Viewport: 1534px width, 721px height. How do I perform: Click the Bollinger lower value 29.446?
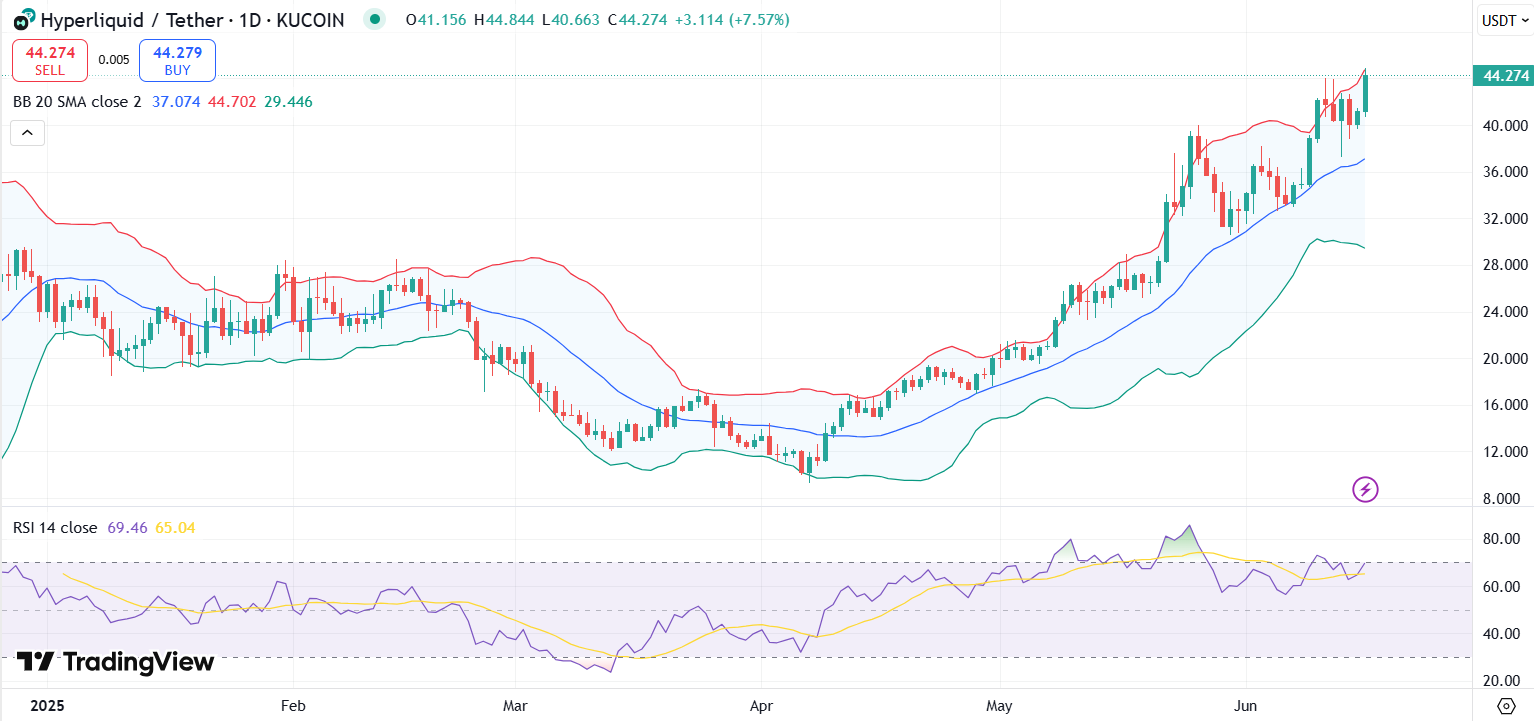click(x=288, y=102)
